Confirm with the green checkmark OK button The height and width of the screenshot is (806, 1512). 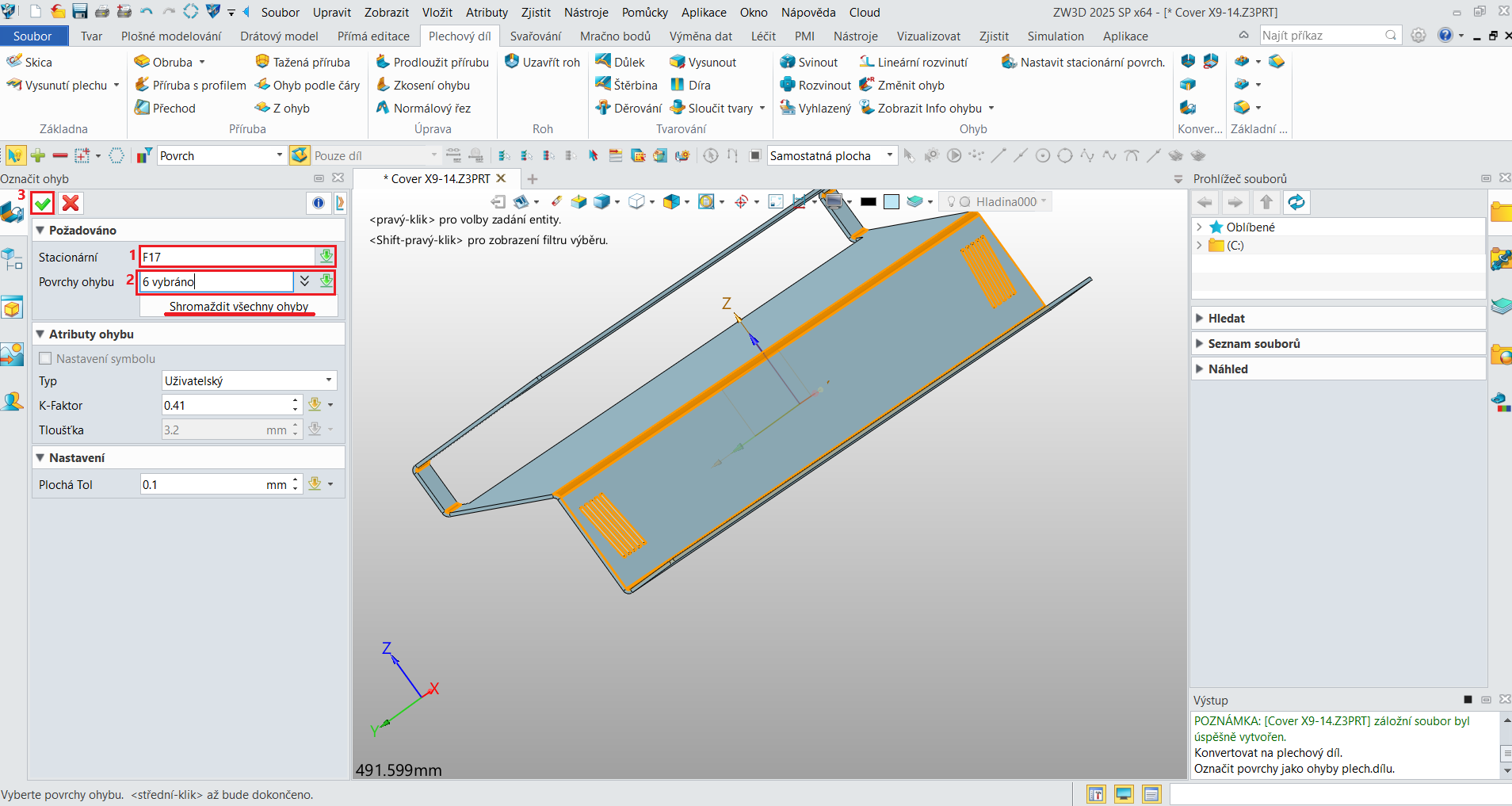coord(43,204)
